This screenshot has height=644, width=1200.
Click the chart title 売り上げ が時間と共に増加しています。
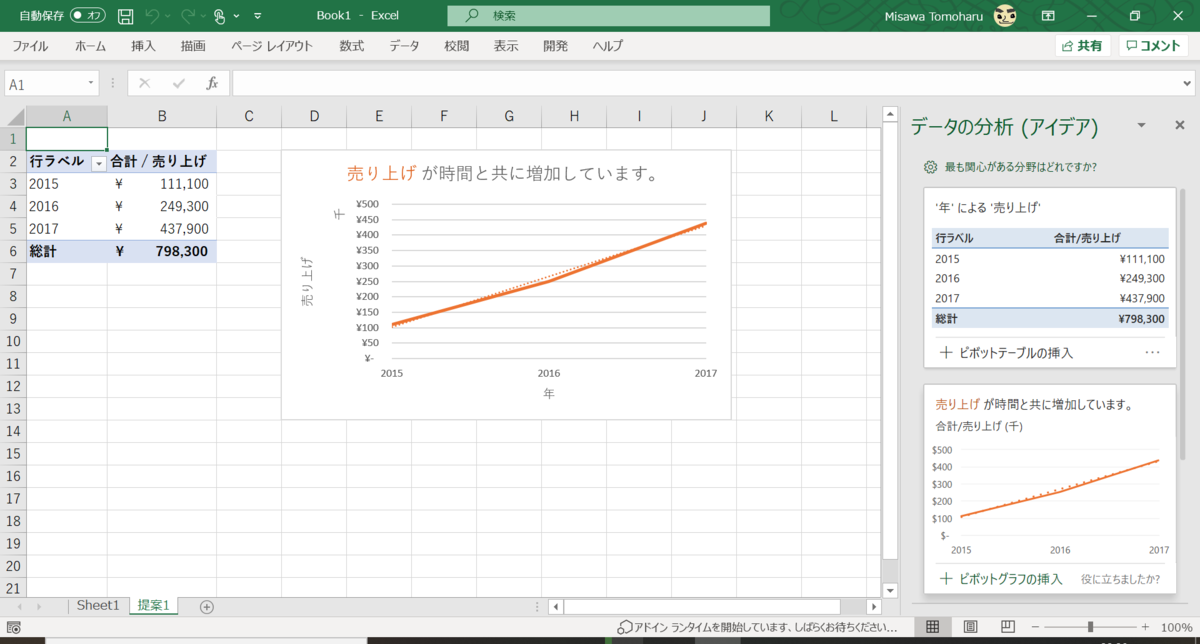click(x=504, y=174)
